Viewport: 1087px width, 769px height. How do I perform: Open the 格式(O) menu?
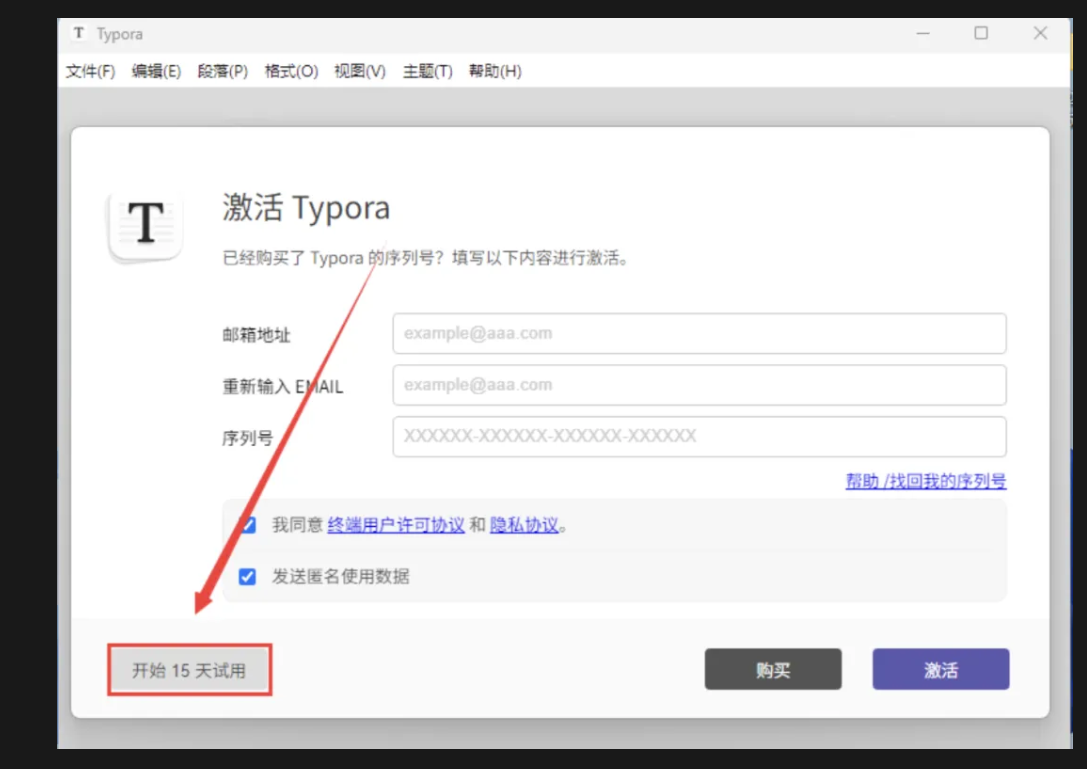tap(291, 71)
